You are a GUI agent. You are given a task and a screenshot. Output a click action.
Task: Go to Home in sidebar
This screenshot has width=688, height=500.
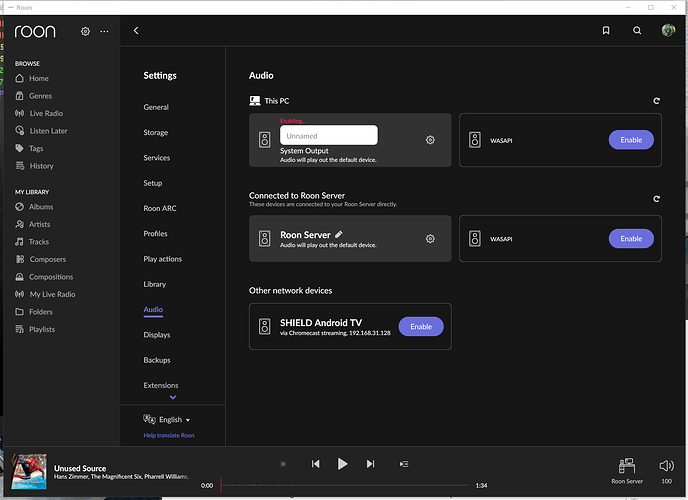point(32,79)
